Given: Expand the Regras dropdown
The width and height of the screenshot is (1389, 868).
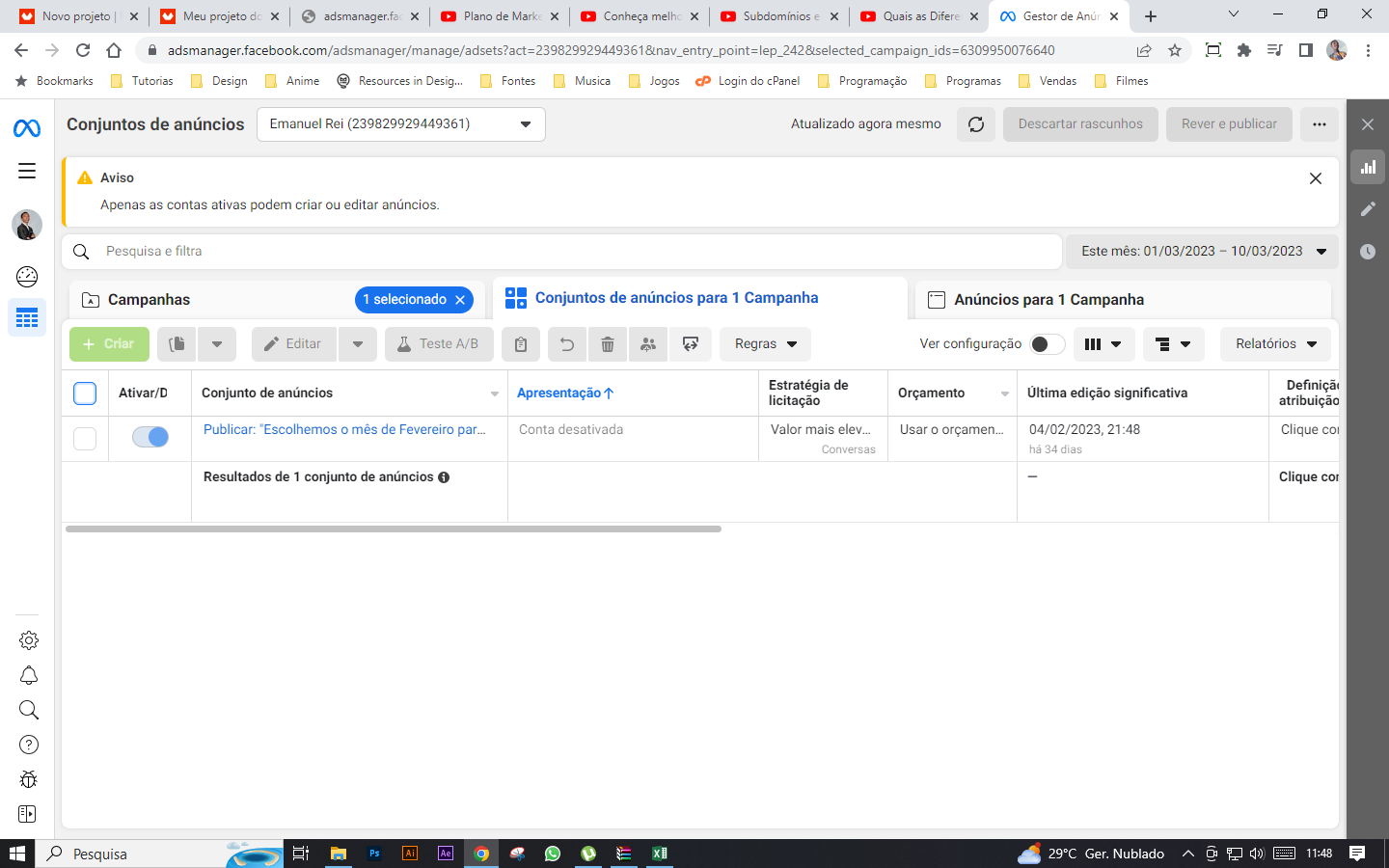Looking at the screenshot, I should tap(765, 344).
